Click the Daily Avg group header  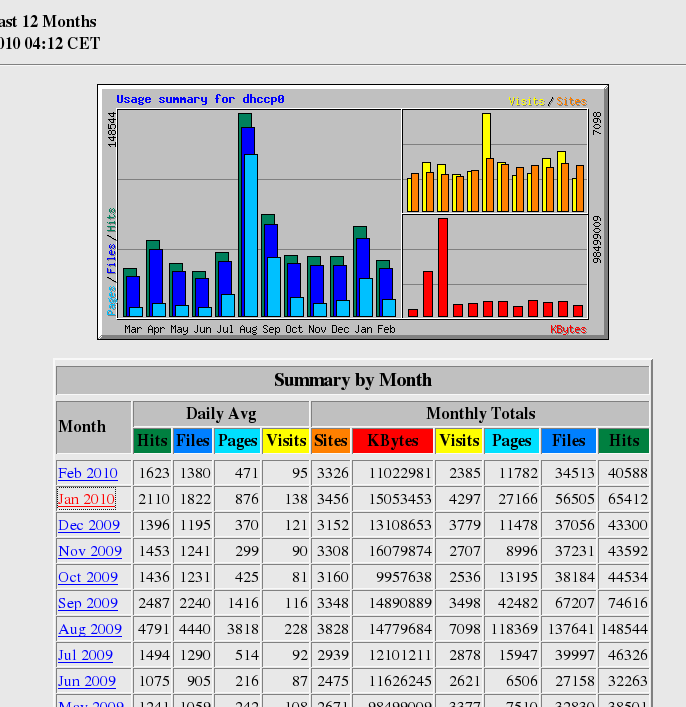pyautogui.click(x=221, y=413)
